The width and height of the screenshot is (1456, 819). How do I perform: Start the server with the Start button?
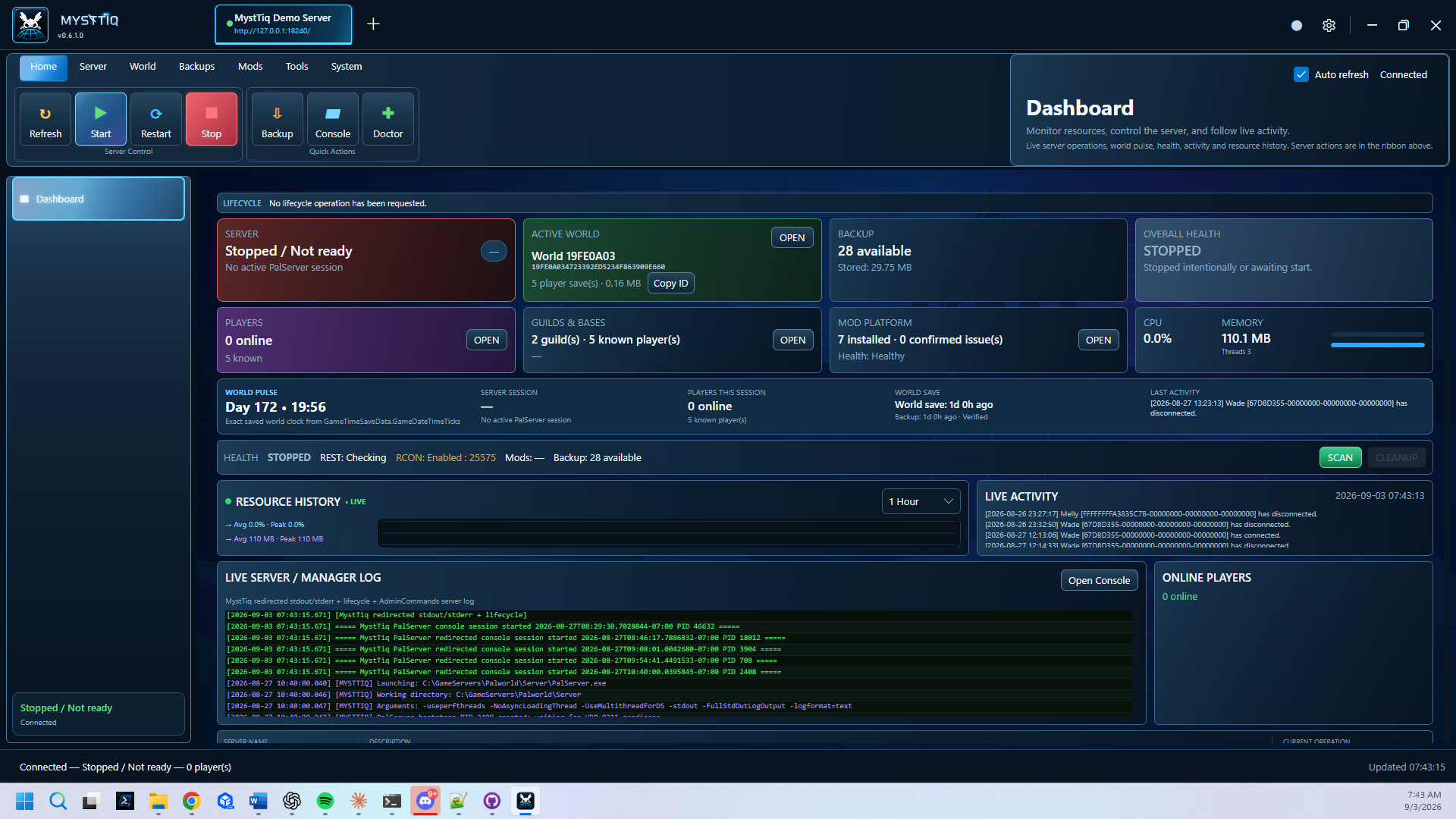[x=101, y=119]
